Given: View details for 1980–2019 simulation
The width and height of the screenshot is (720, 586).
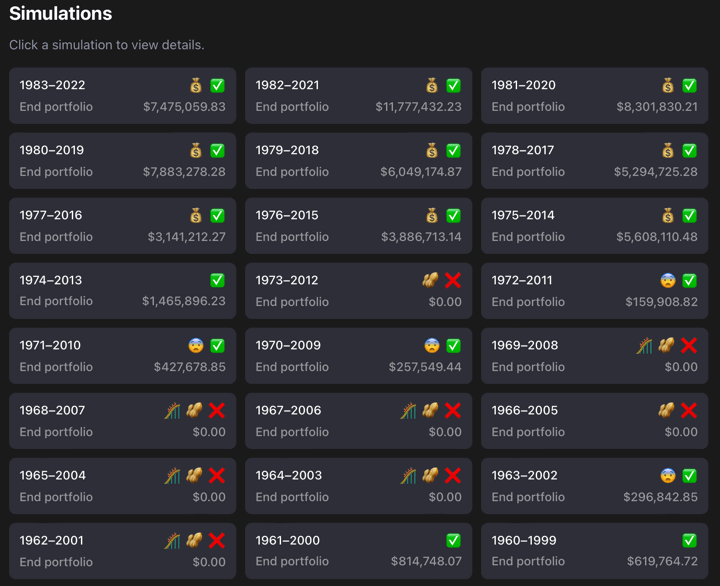Looking at the screenshot, I should click(122, 161).
